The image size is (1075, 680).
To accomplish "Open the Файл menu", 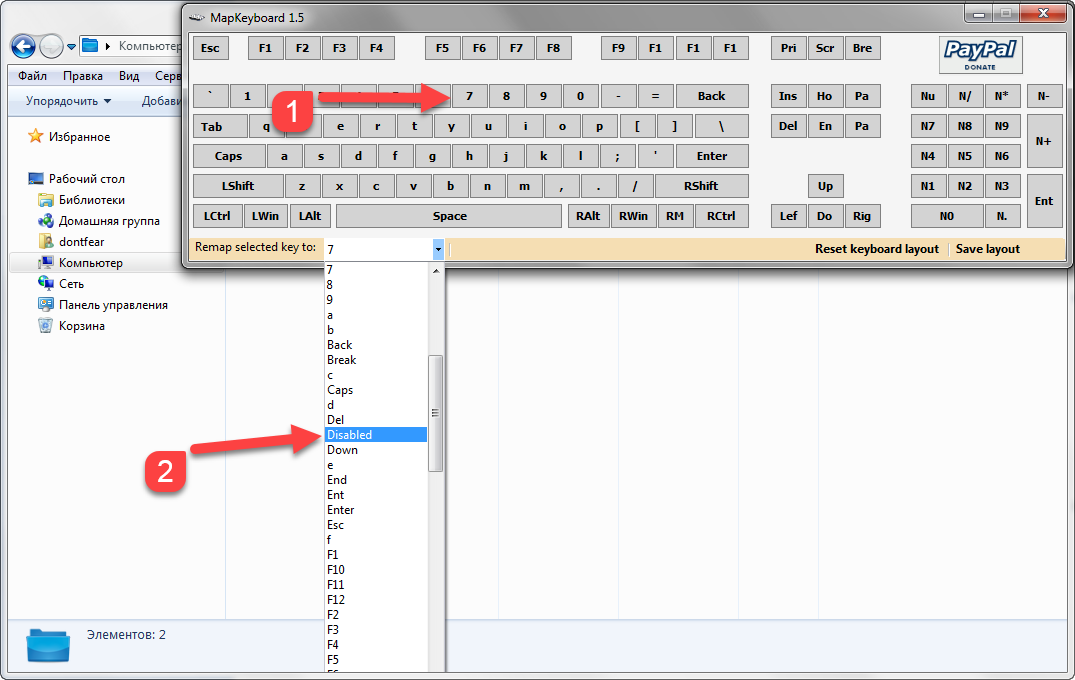I will point(32,76).
